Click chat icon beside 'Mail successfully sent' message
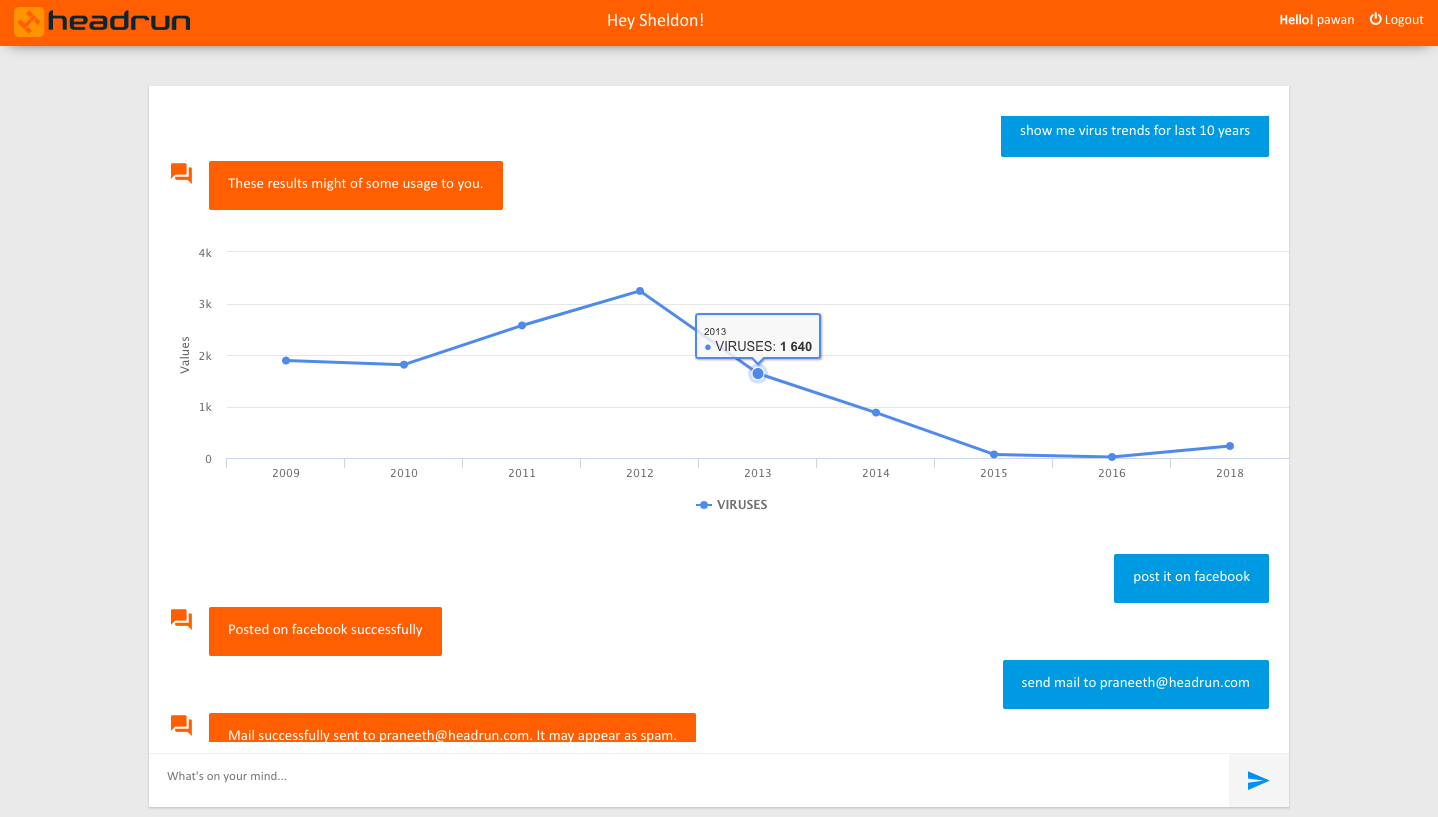 pos(181,725)
